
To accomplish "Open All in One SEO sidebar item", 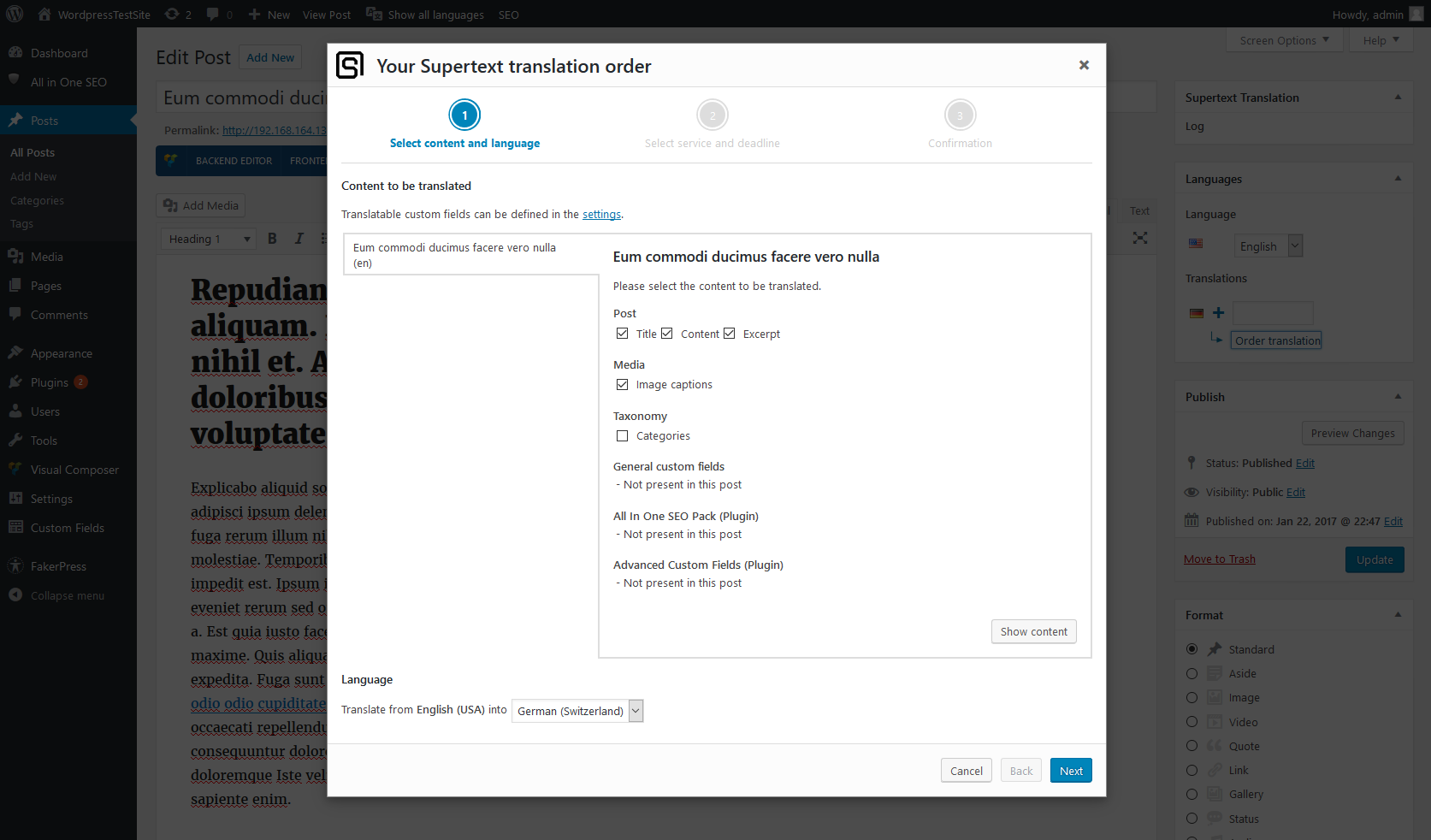I will 68,82.
